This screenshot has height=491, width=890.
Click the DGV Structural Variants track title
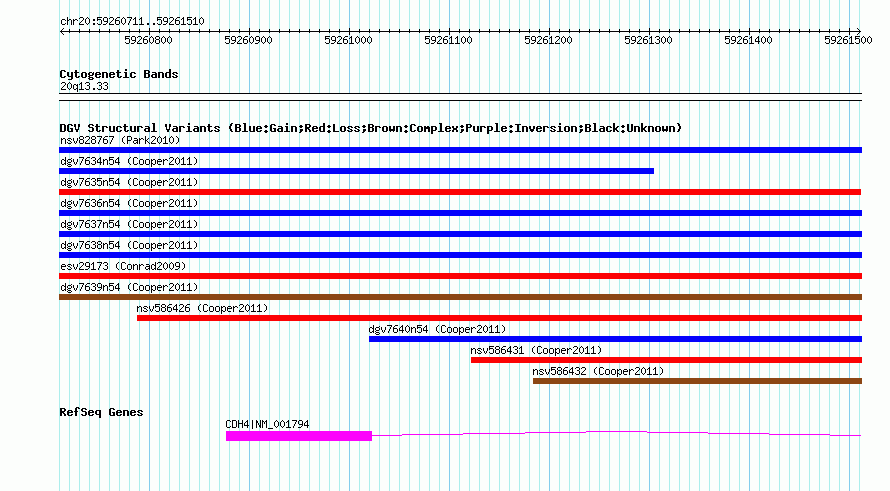click(370, 128)
